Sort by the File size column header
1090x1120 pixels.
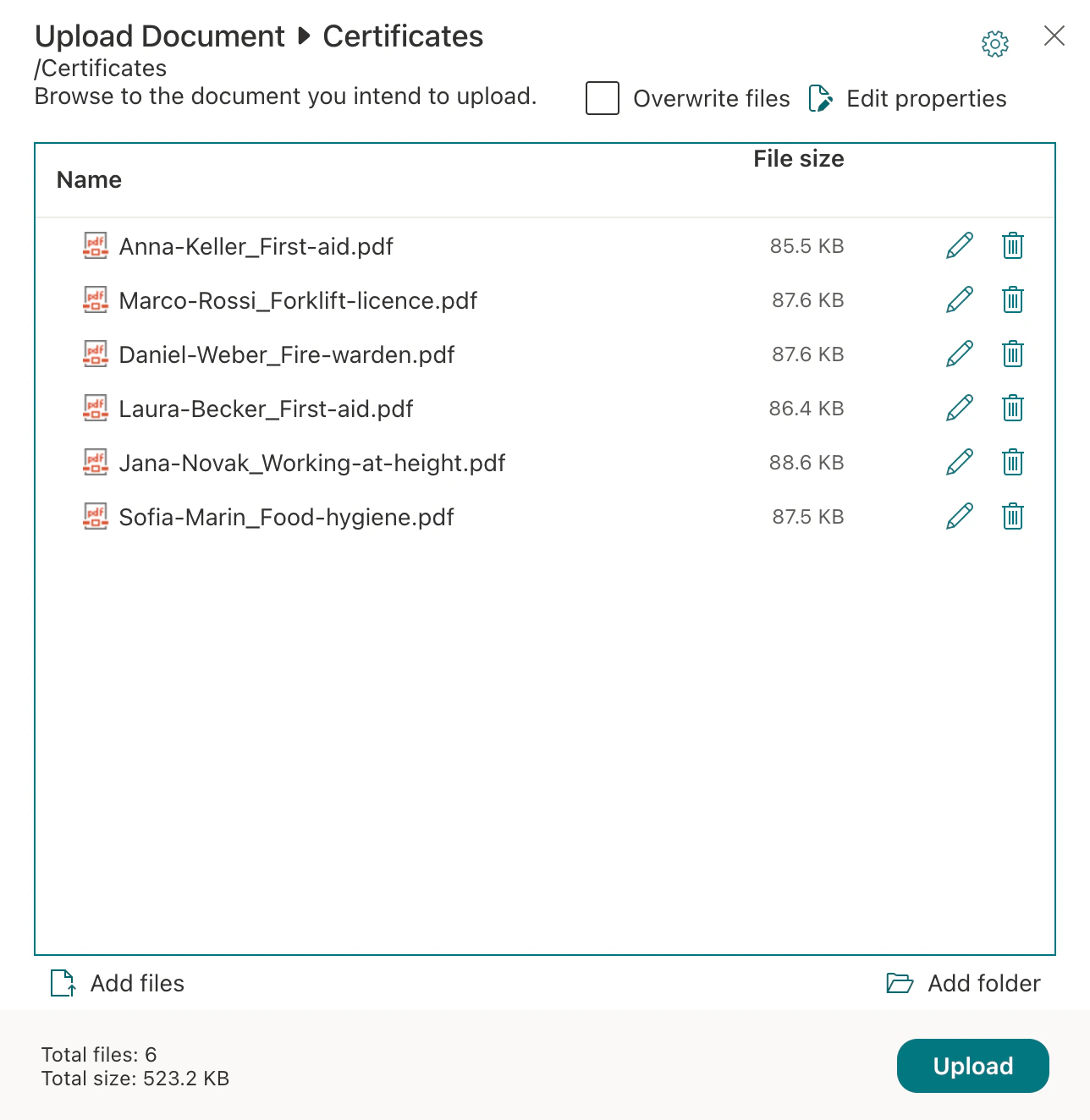799,159
